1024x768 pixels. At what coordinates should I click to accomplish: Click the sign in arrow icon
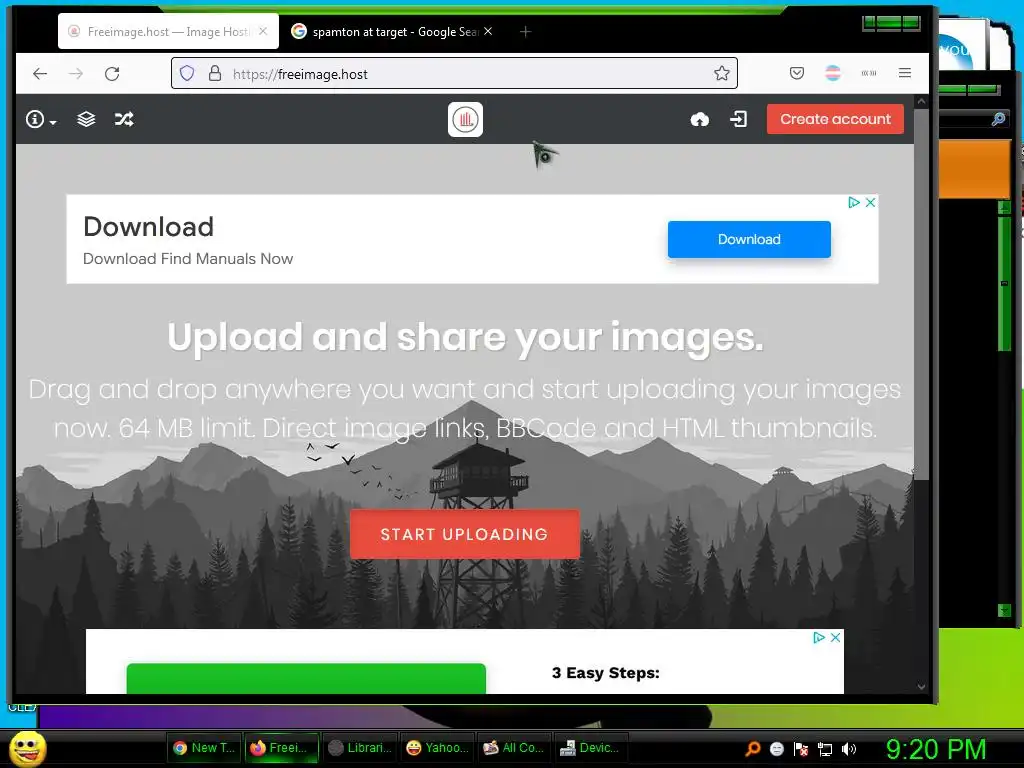pyautogui.click(x=739, y=119)
